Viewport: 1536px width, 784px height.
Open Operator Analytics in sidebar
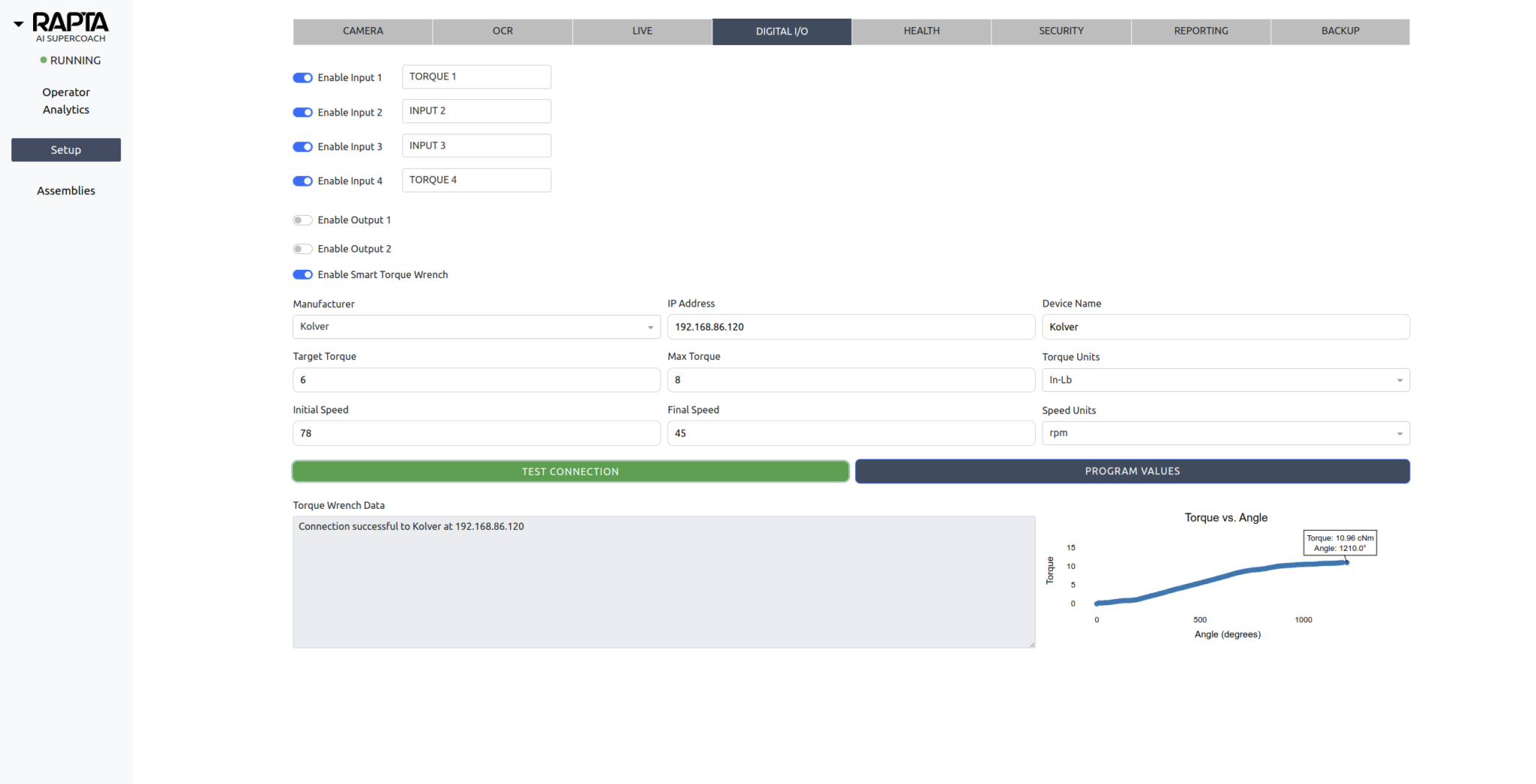pyautogui.click(x=66, y=101)
